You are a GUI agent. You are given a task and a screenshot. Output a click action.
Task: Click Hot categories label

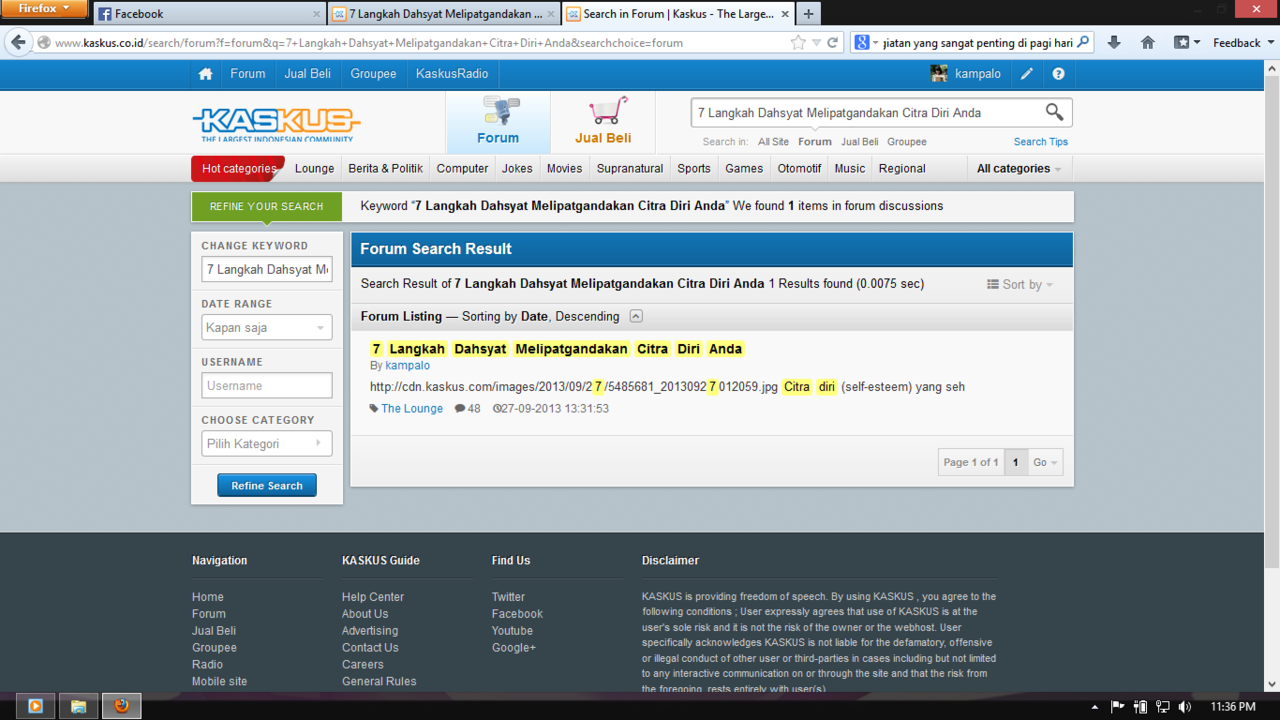coord(238,168)
